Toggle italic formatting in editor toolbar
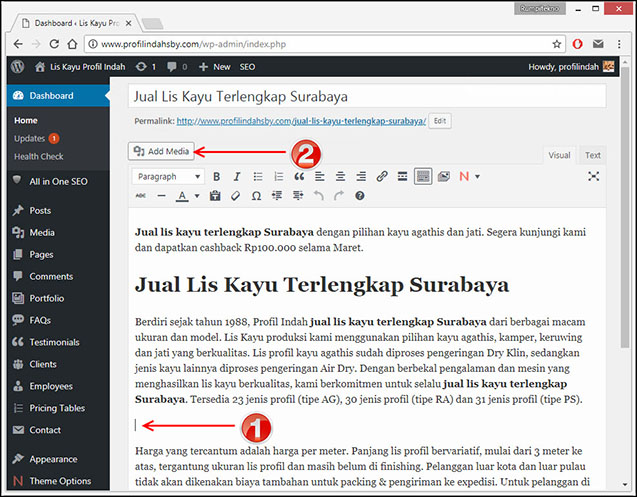 point(237,176)
